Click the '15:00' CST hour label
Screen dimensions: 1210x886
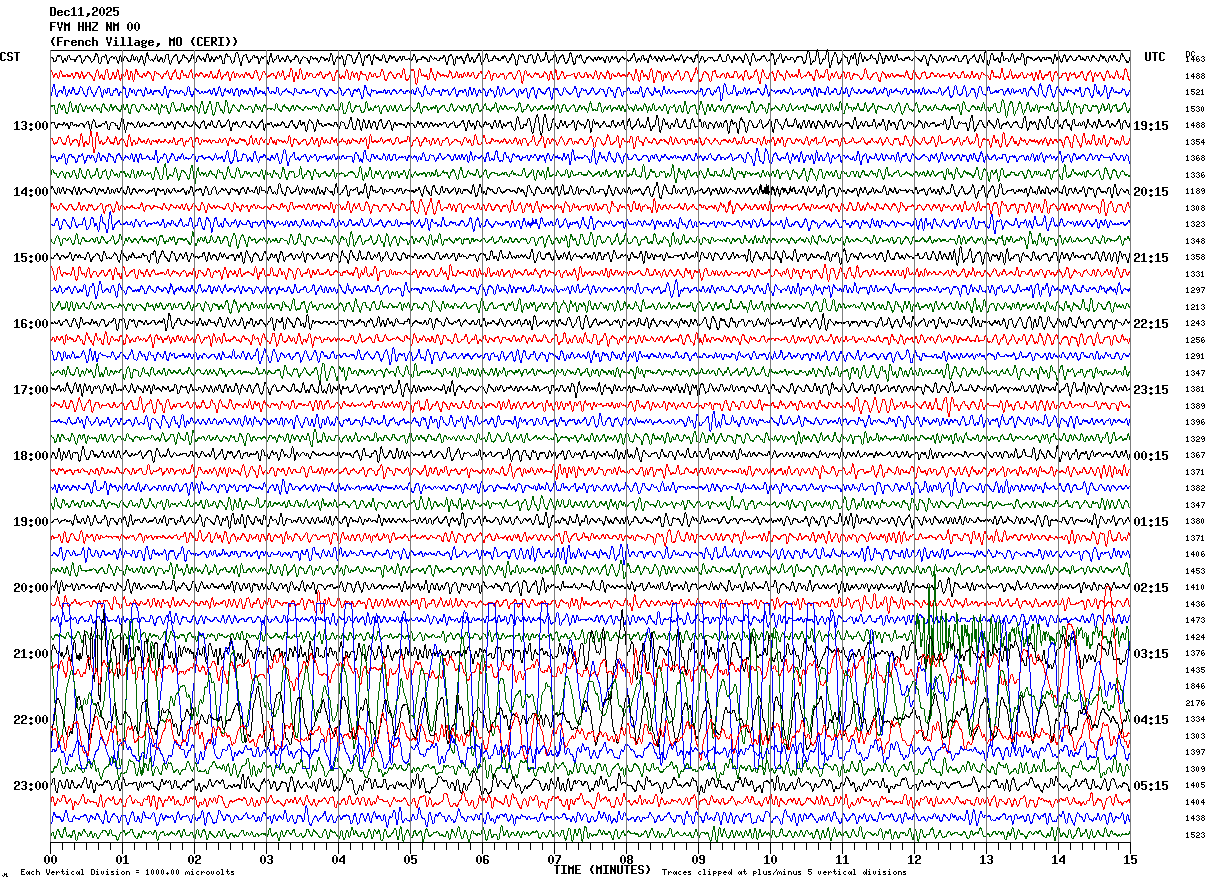click(x=31, y=258)
